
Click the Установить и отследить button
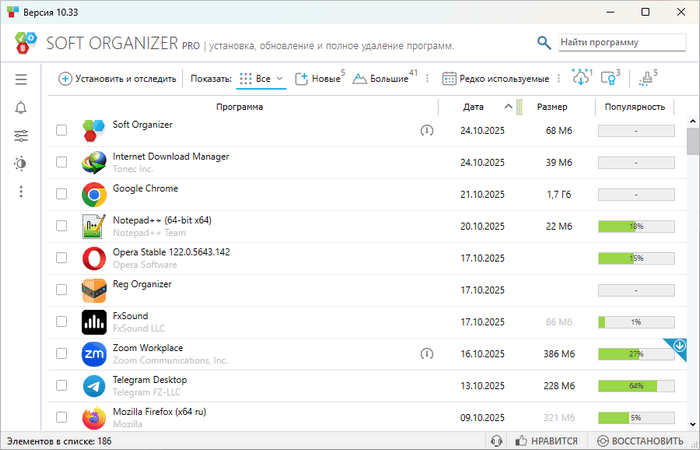point(117,79)
